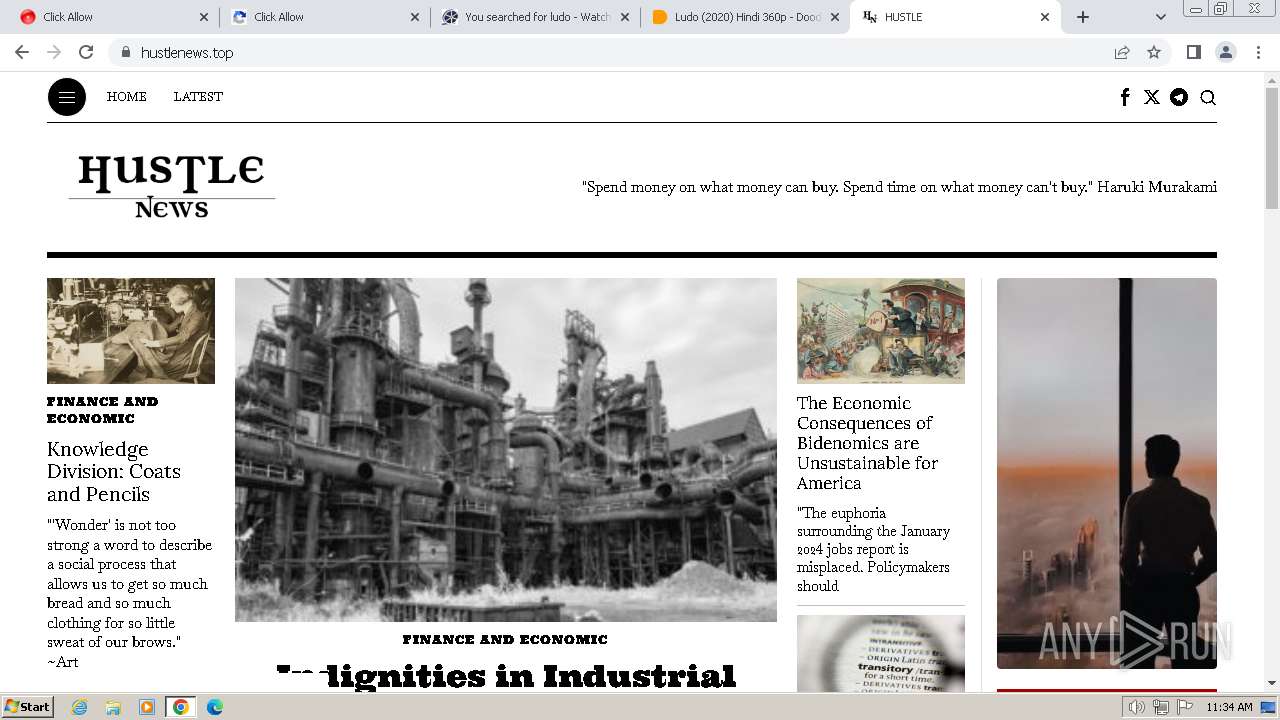This screenshot has height=720, width=1280.
Task: Open File Explorer folder from taskbar
Action: [113, 707]
